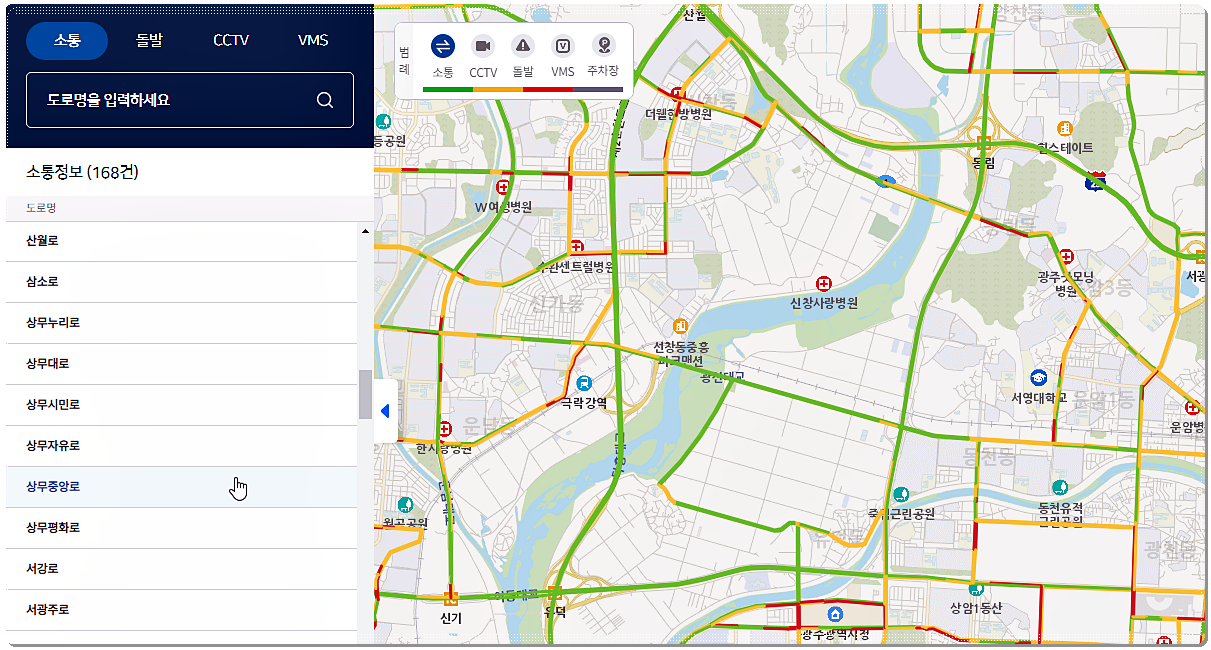Viewport: 1211px width, 650px height.
Task: Select the 소통 traffic-flow legend icon
Action: (443, 46)
